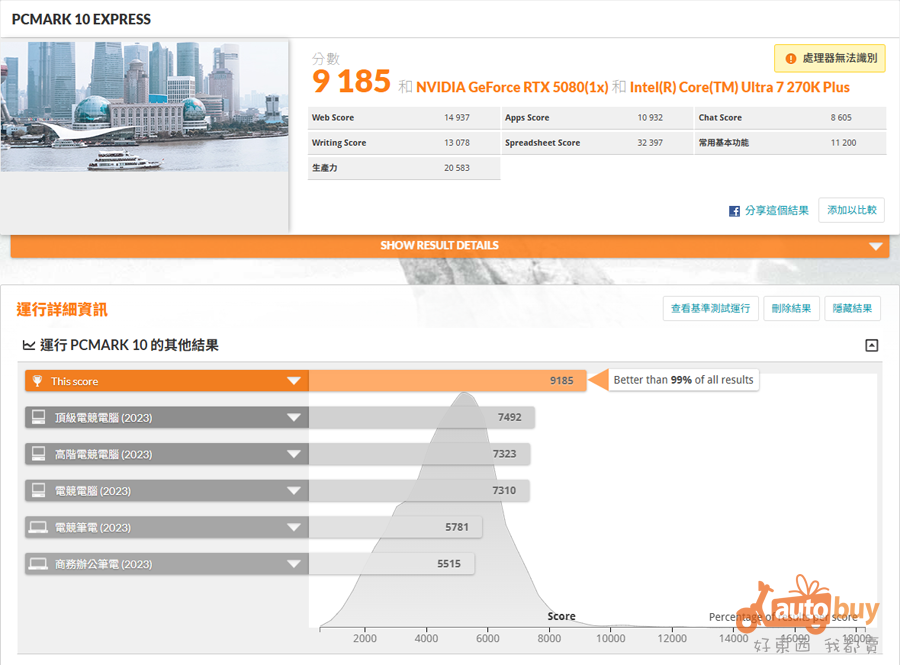900x665 pixels.
Task: Click the Facebook icon next to 分享這個結果
Action: 734,211
